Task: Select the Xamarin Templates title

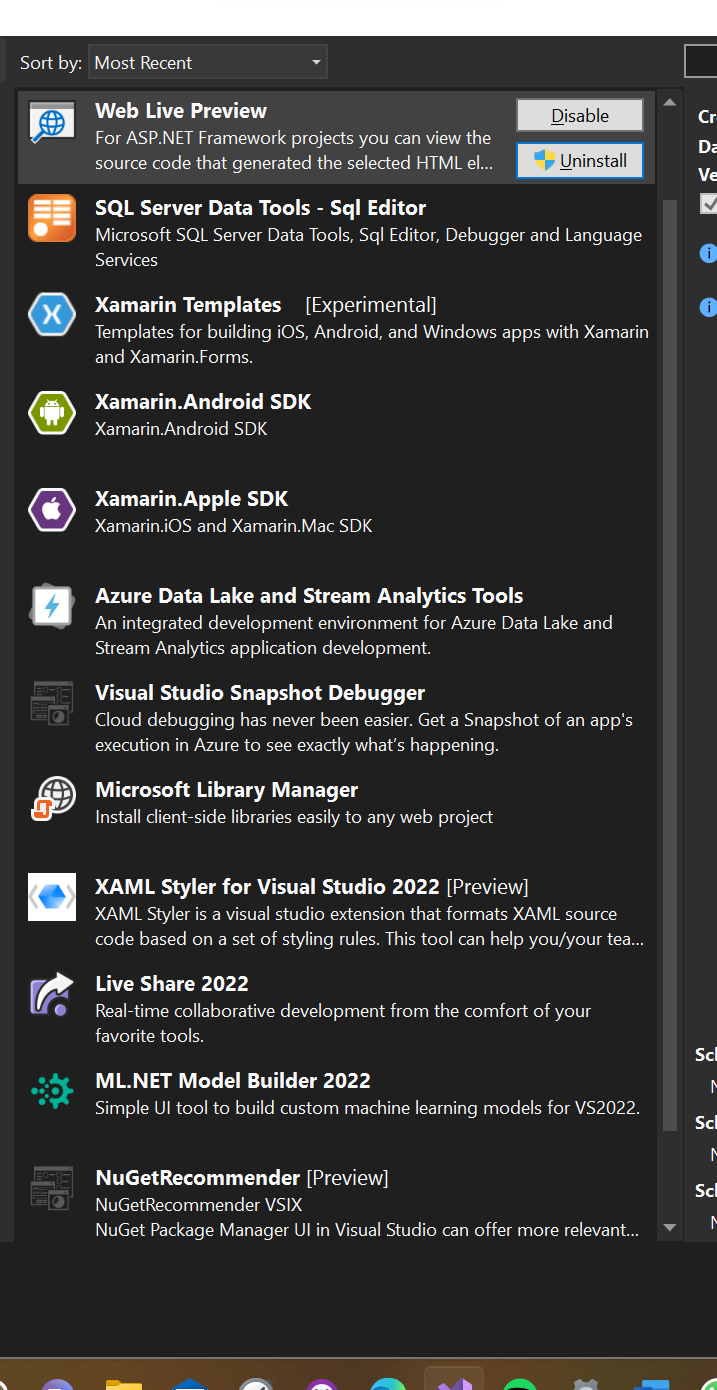Action: pos(188,305)
